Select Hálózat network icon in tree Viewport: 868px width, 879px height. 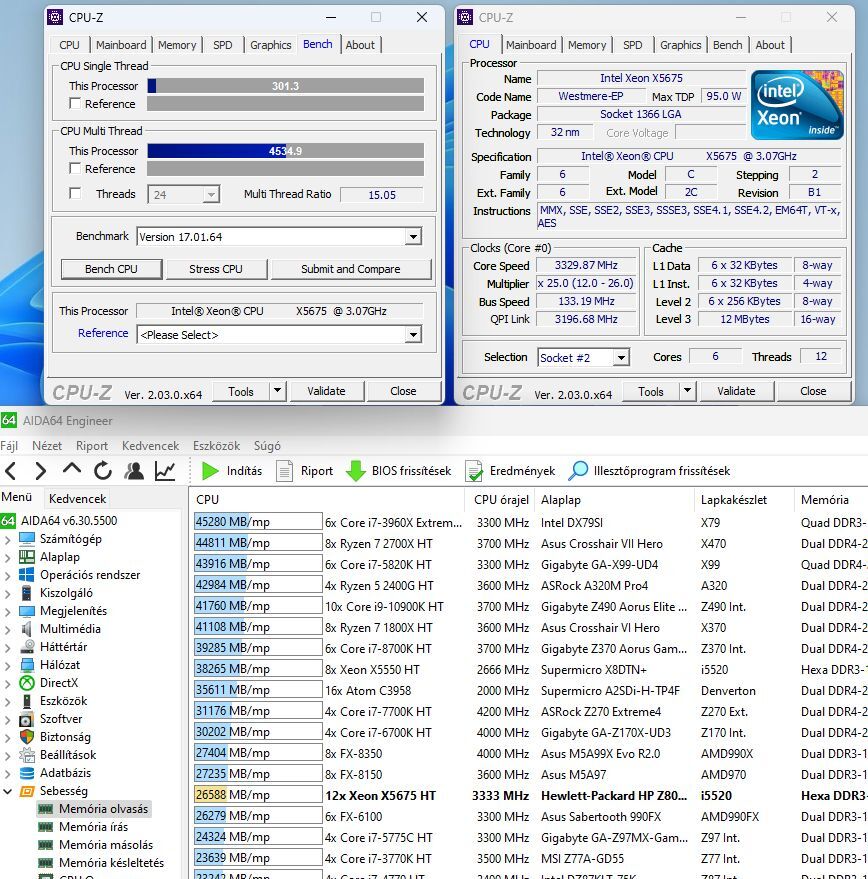click(27, 664)
